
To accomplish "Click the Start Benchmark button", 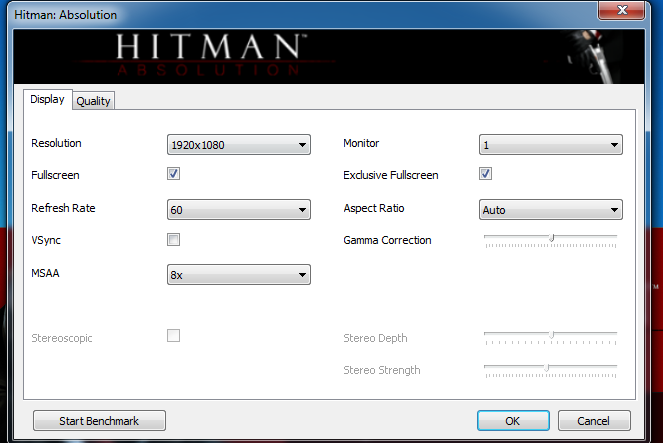I will coord(99,421).
